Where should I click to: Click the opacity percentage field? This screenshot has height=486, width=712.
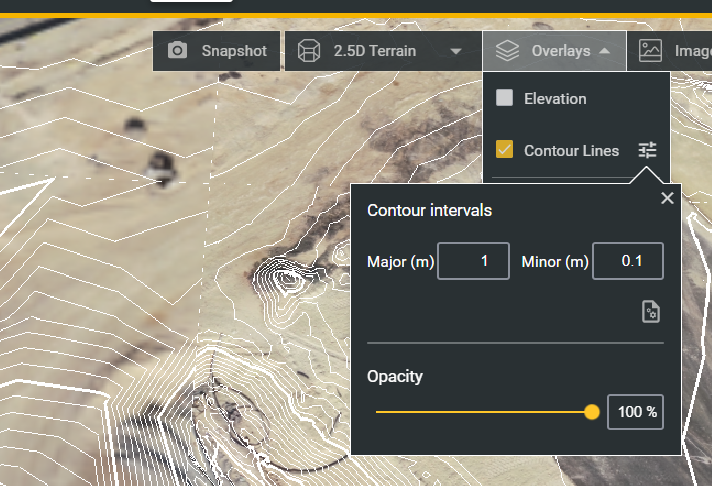(635, 412)
